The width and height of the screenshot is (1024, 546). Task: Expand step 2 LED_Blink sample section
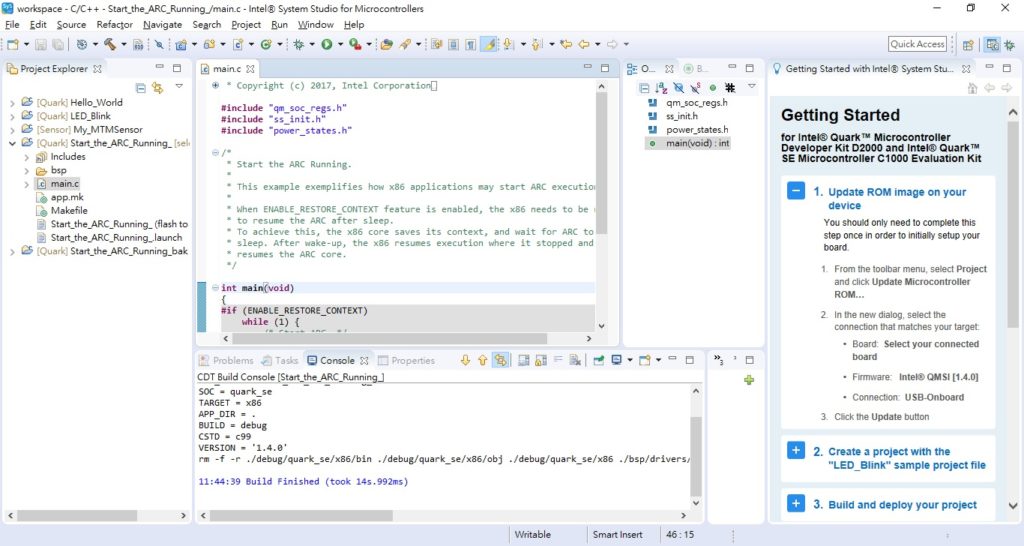[795, 451]
